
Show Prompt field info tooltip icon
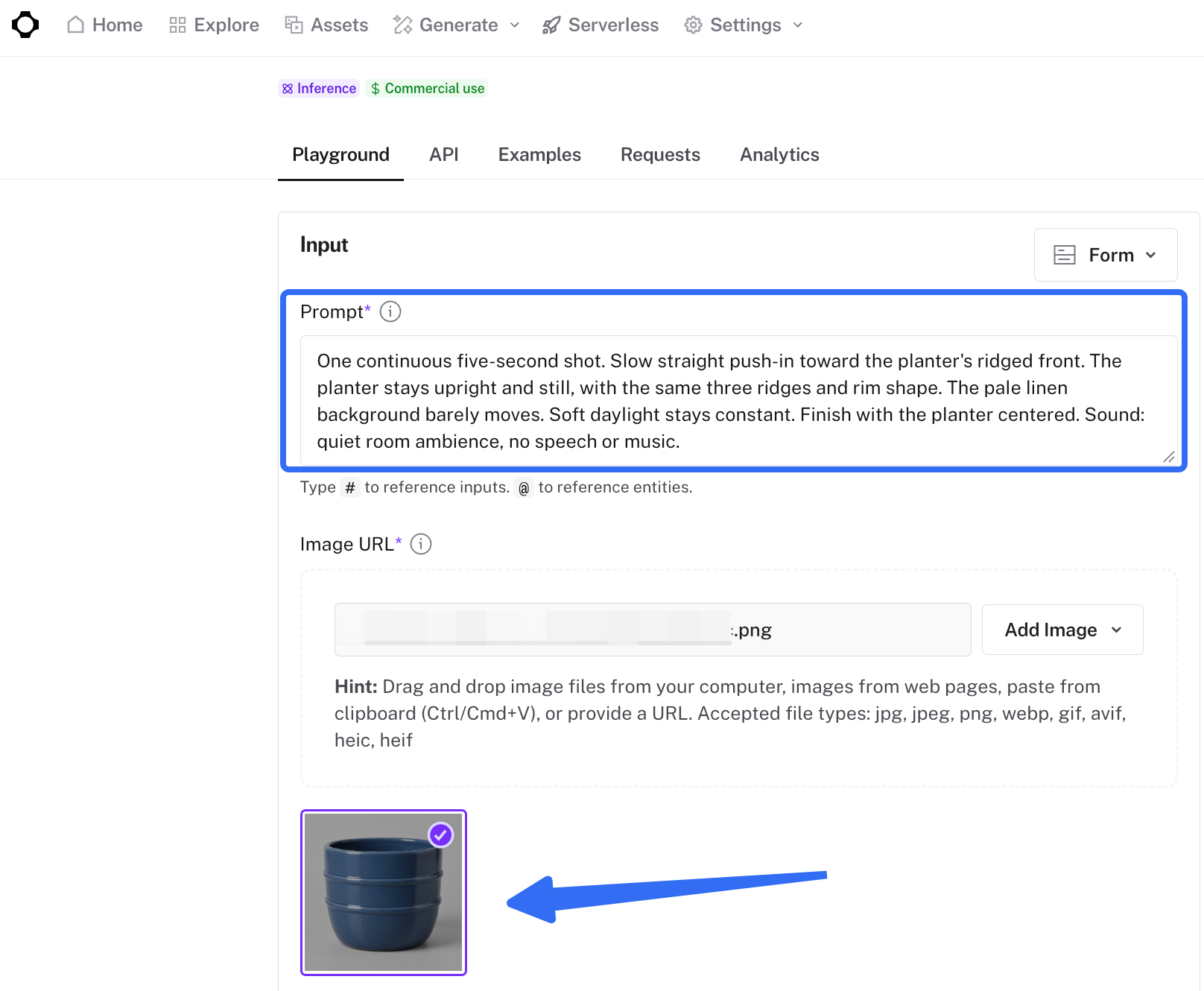pos(390,311)
